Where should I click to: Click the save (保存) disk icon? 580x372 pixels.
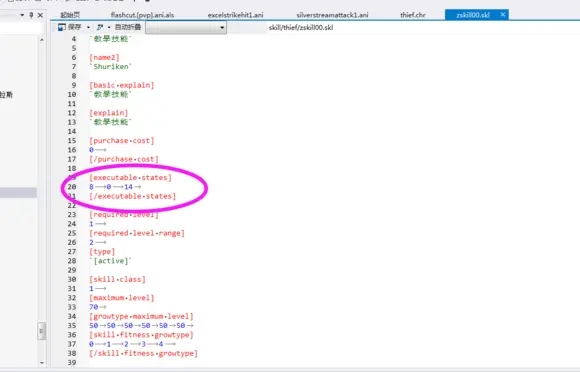[61, 27]
